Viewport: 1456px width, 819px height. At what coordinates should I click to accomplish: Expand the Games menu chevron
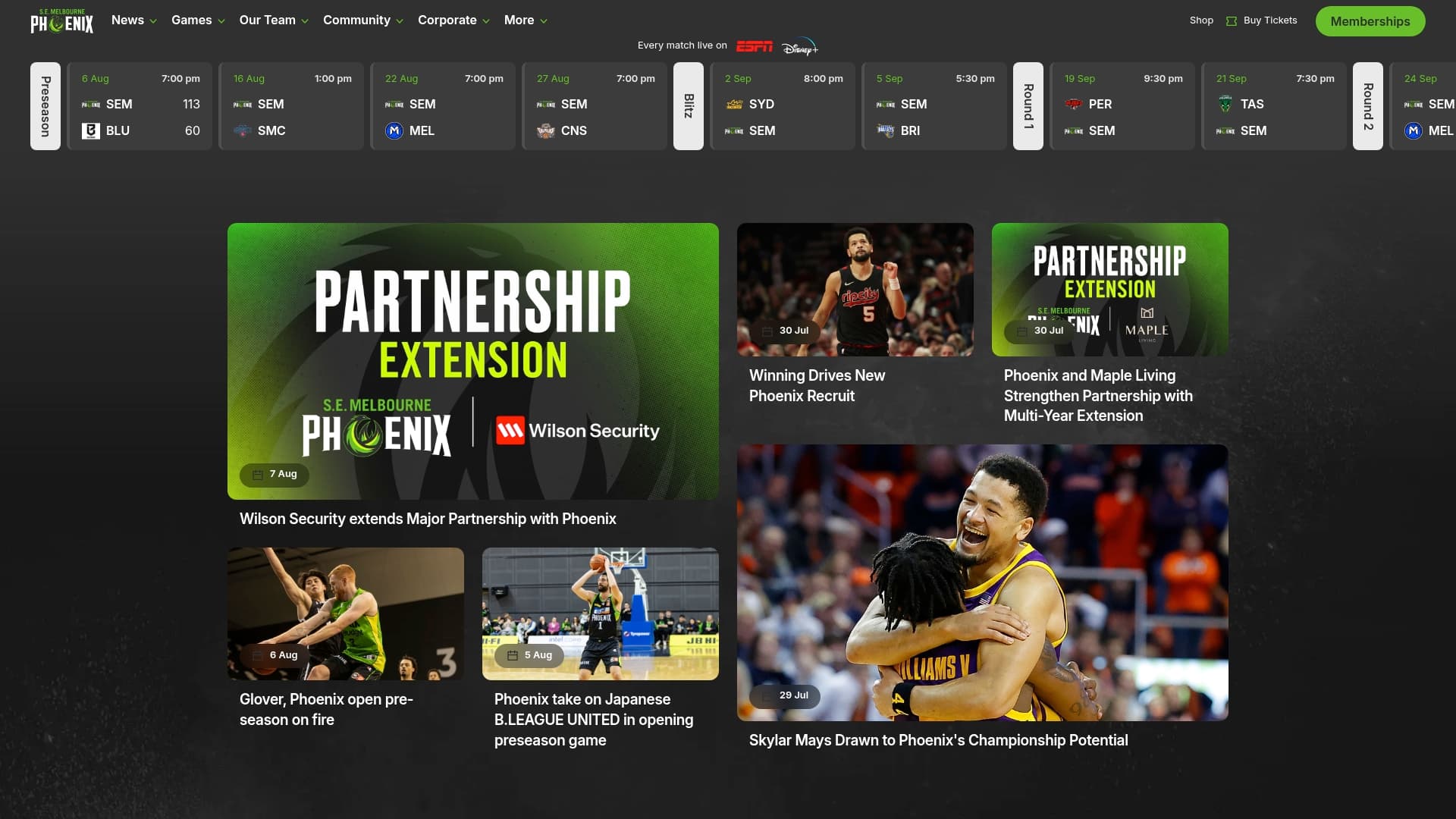(221, 21)
